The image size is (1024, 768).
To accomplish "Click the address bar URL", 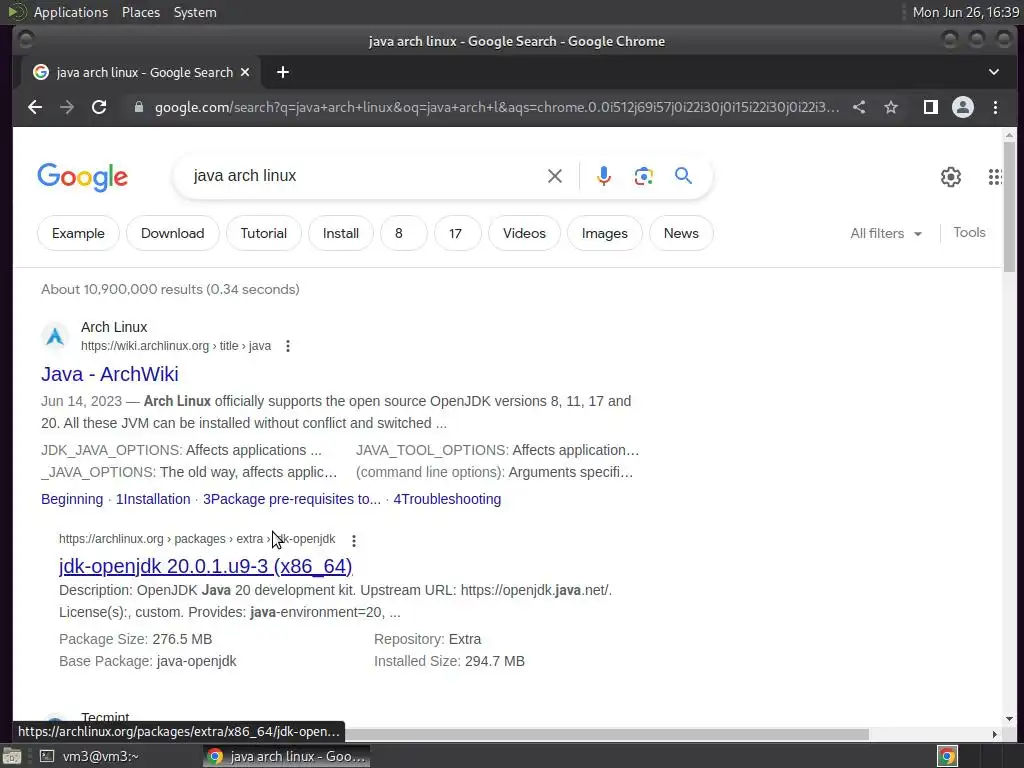I will [x=496, y=107].
